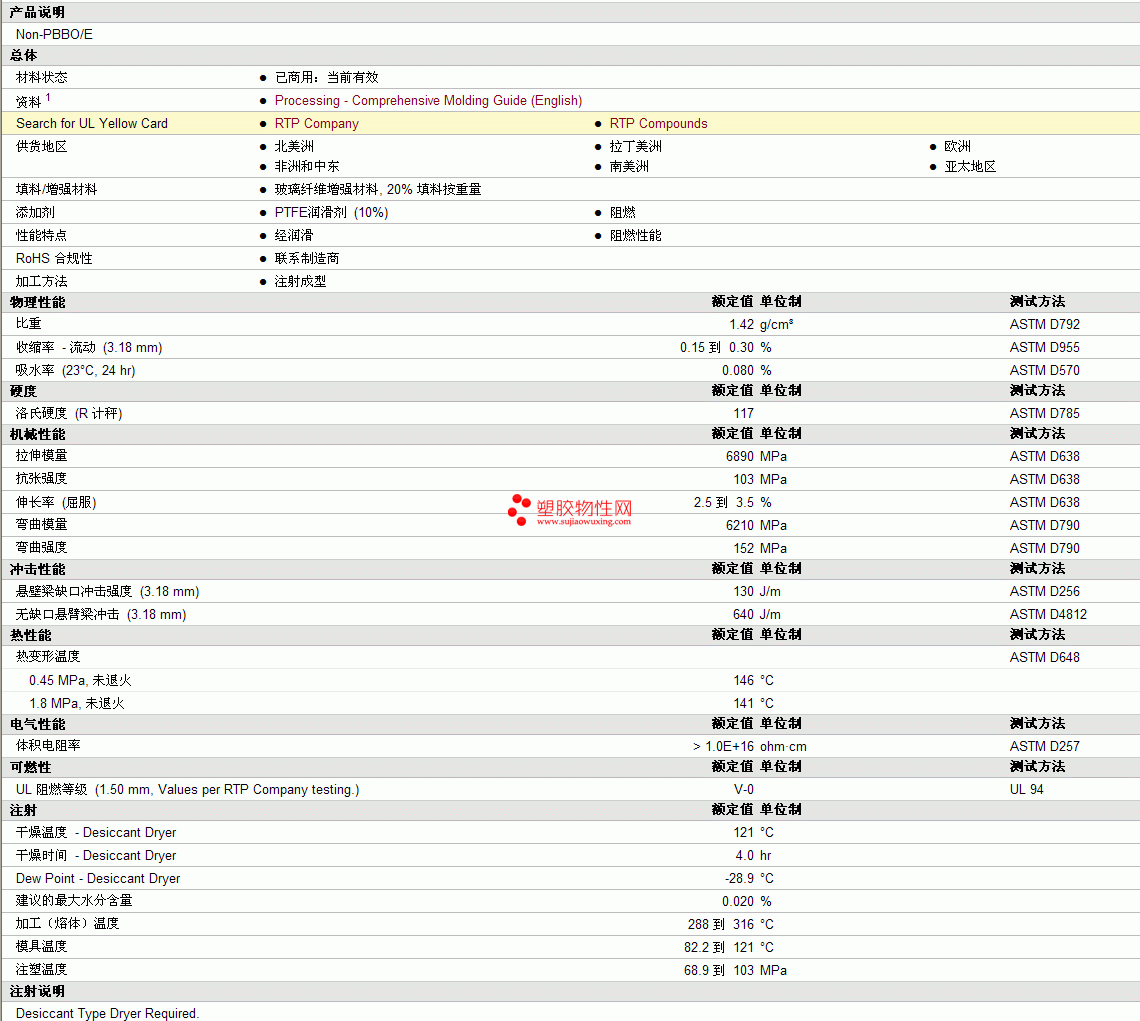Select the drying time value '4.0 hr'
The height and width of the screenshot is (1021, 1140).
coord(753,856)
